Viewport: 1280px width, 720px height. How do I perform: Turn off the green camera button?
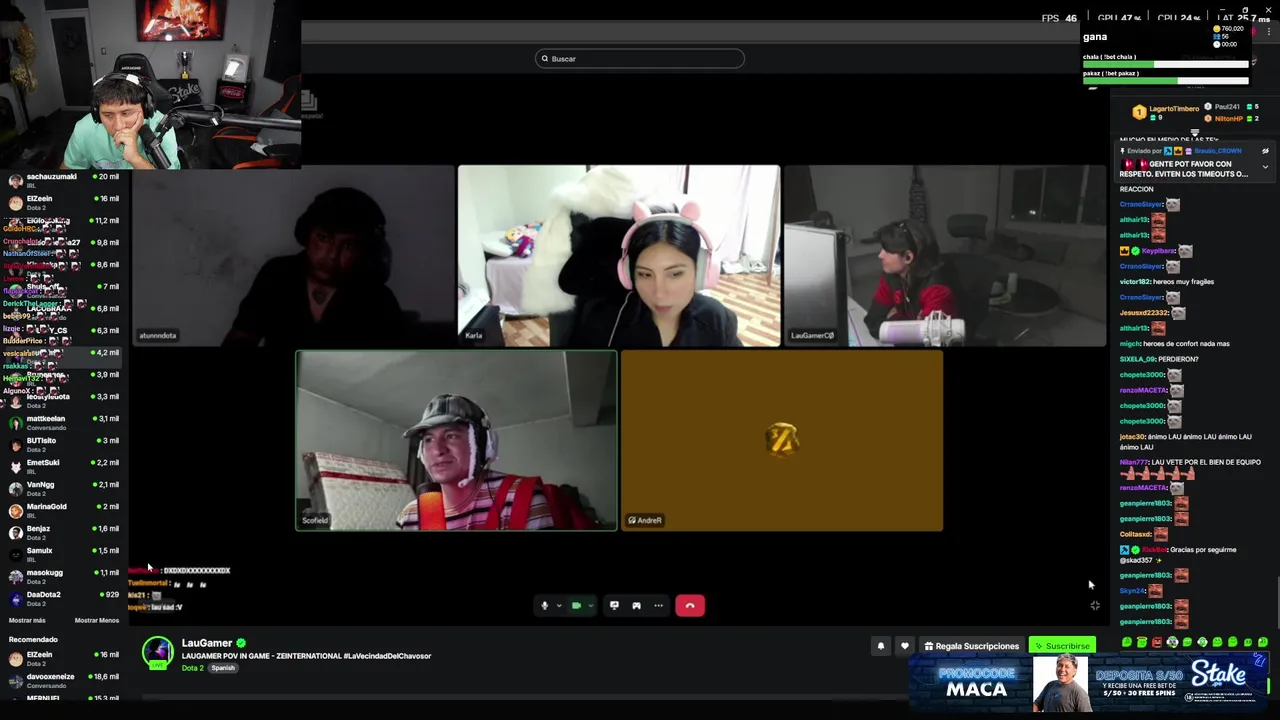pos(576,605)
